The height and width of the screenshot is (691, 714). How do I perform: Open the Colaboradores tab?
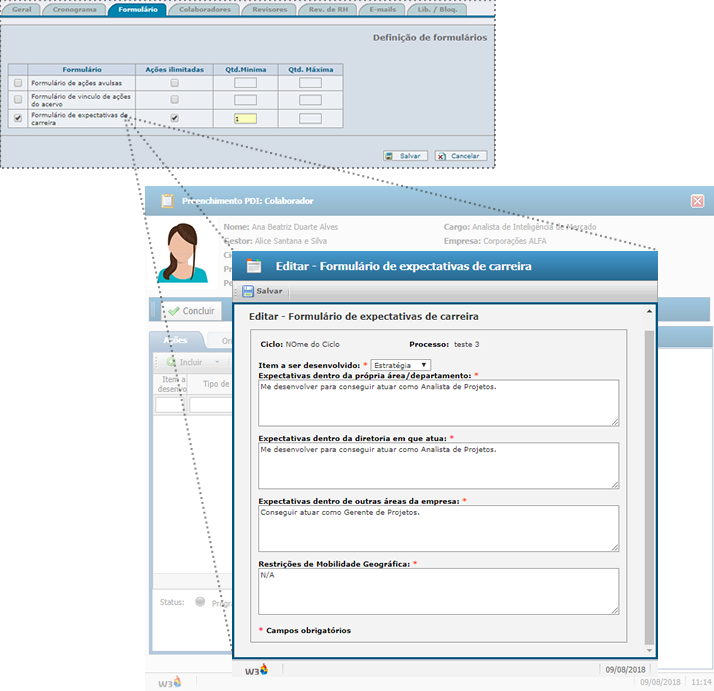point(204,8)
